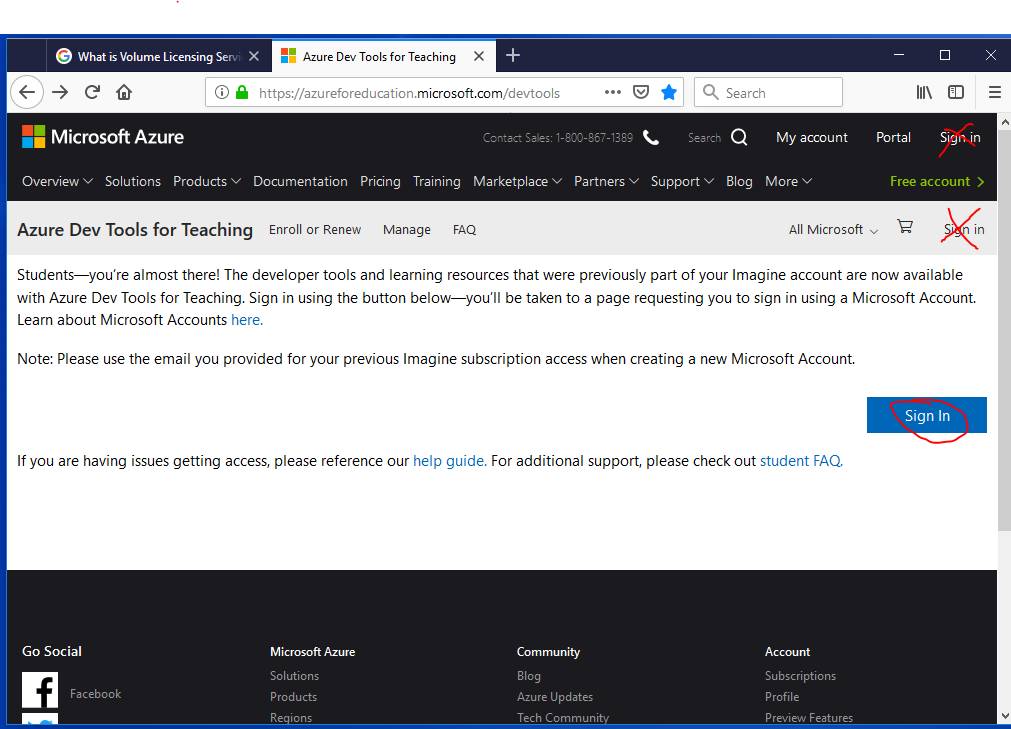Open a new tab with plus button
Image resolution: width=1011 pixels, height=729 pixels.
pyautogui.click(x=513, y=55)
